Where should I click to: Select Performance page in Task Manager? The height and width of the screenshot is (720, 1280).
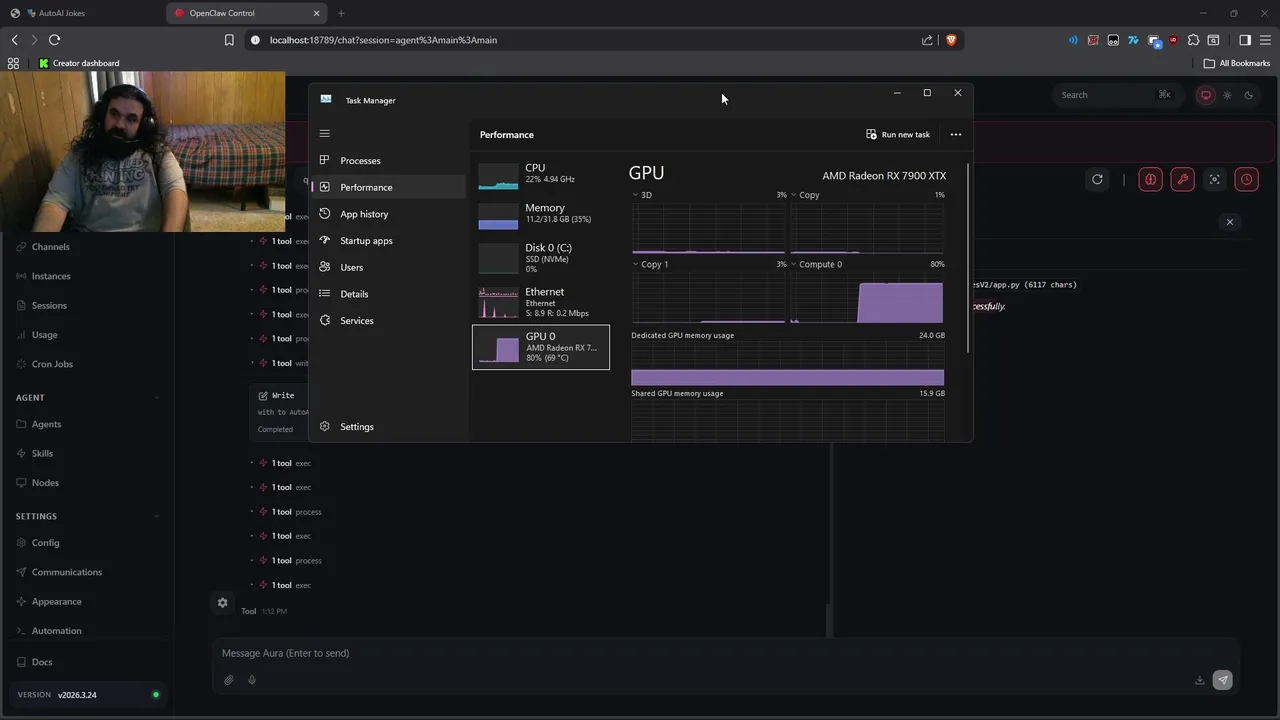tap(388, 187)
